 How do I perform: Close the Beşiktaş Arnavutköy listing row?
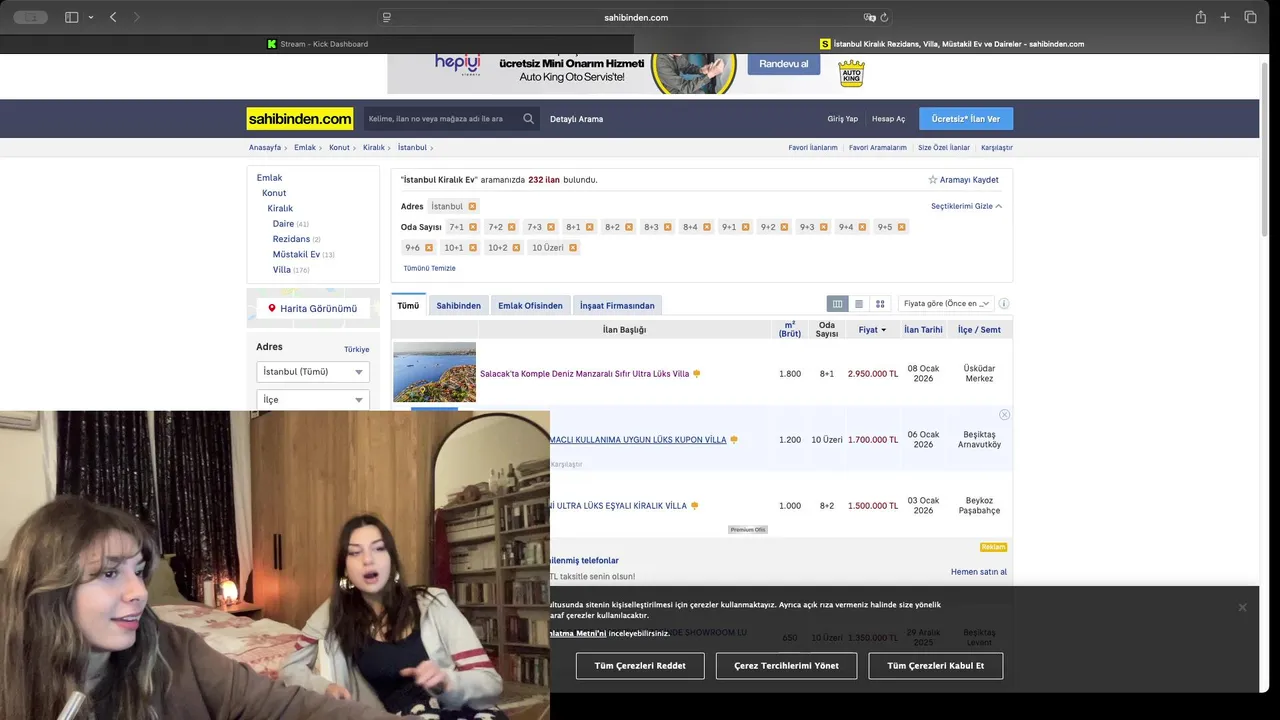click(1004, 414)
